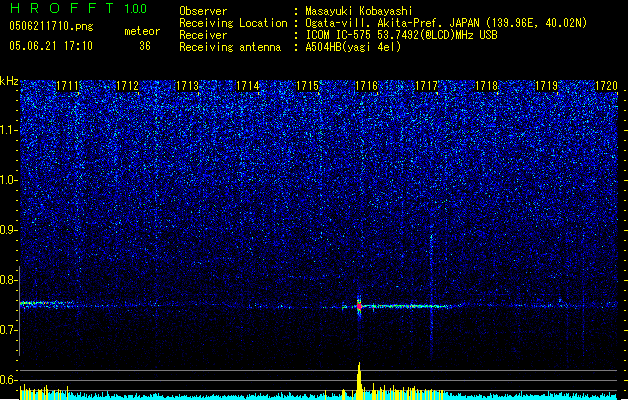This screenshot has height=400, width=629.
Task: Click the 1720 time marker
Action: pos(606,86)
